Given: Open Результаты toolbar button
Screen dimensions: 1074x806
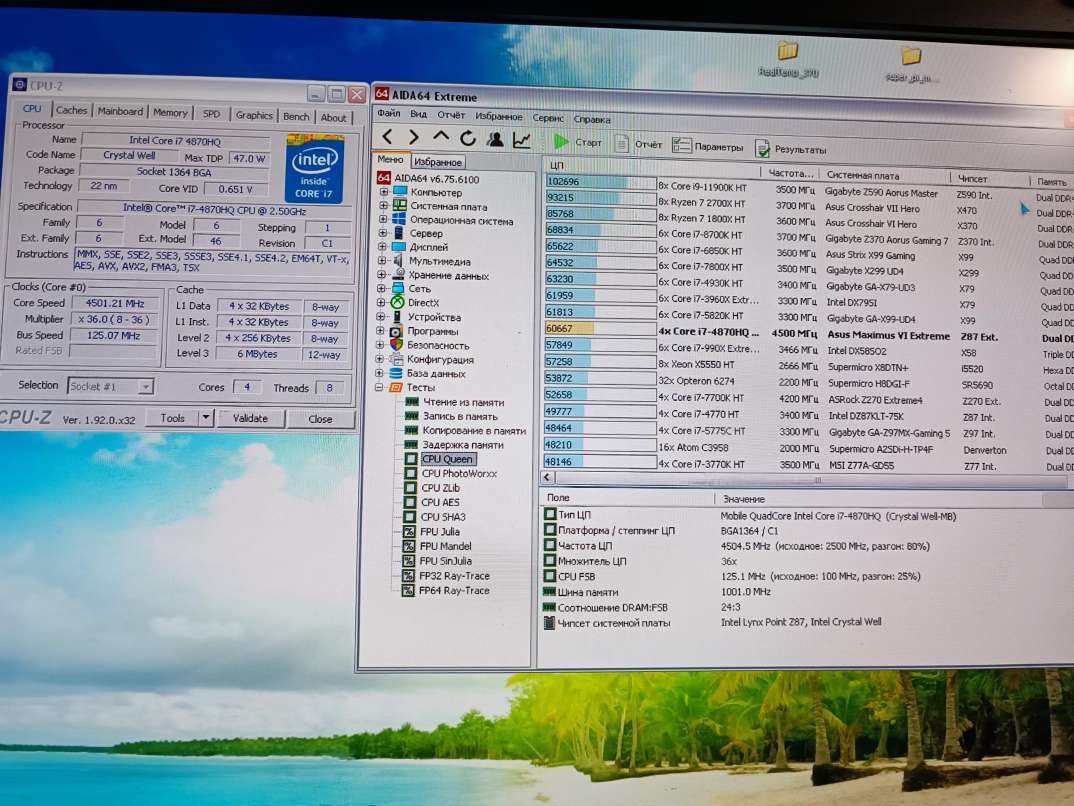Looking at the screenshot, I should coord(790,149).
